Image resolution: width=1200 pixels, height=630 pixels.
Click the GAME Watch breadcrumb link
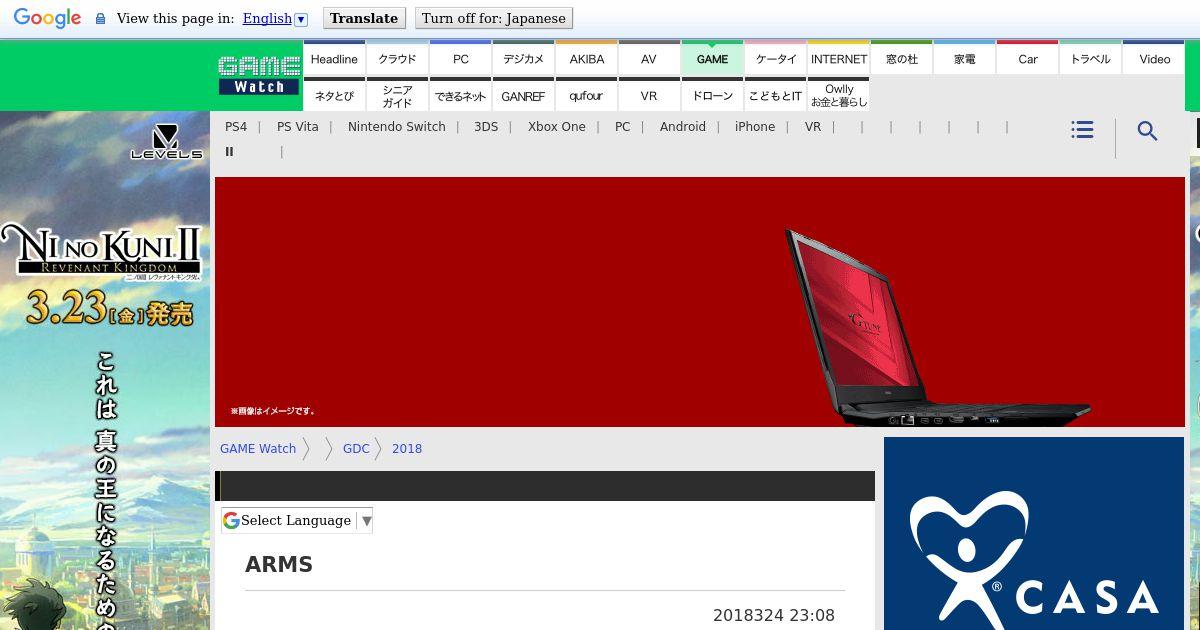(x=258, y=449)
